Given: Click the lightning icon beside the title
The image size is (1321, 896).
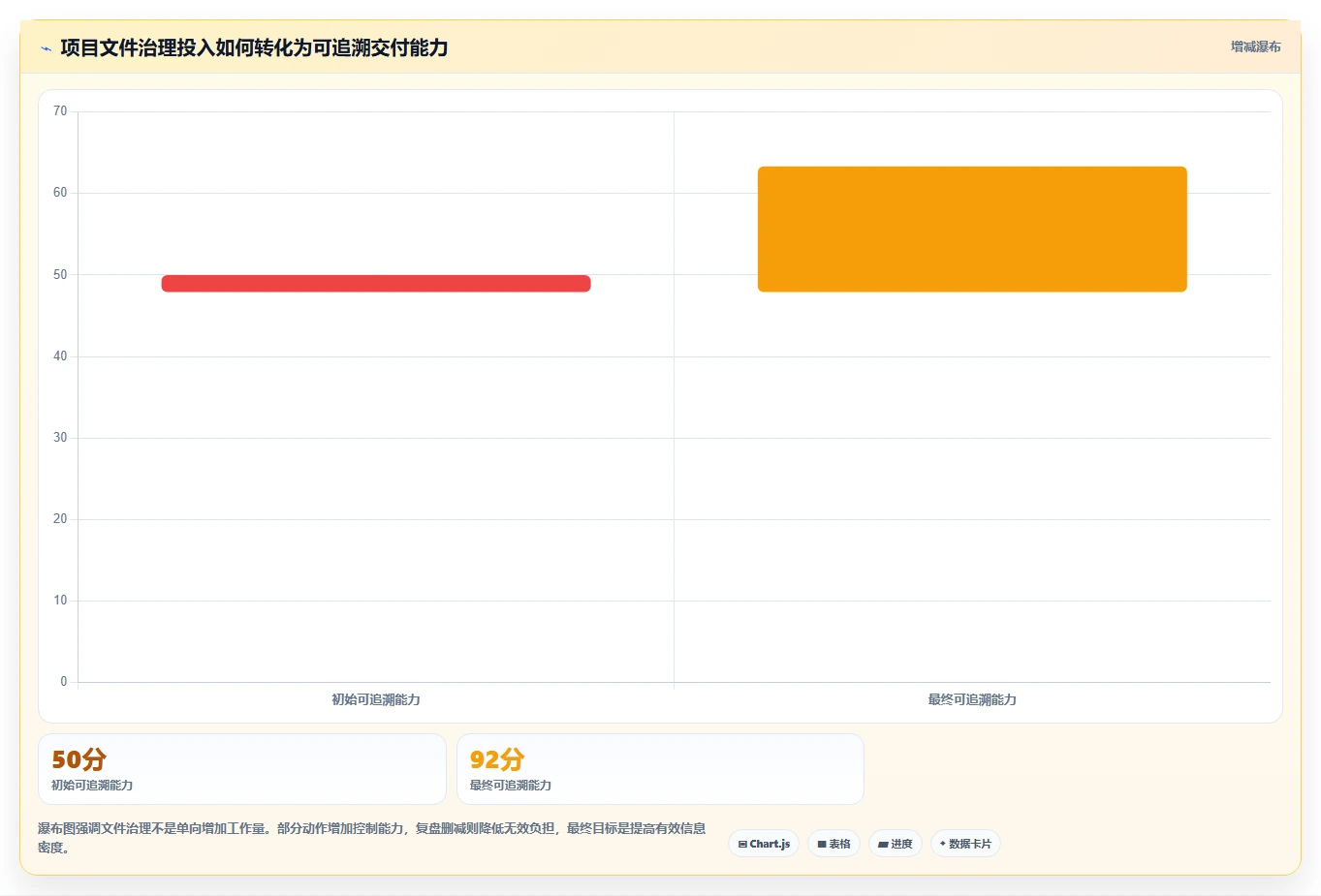Looking at the screenshot, I should pyautogui.click(x=46, y=48).
